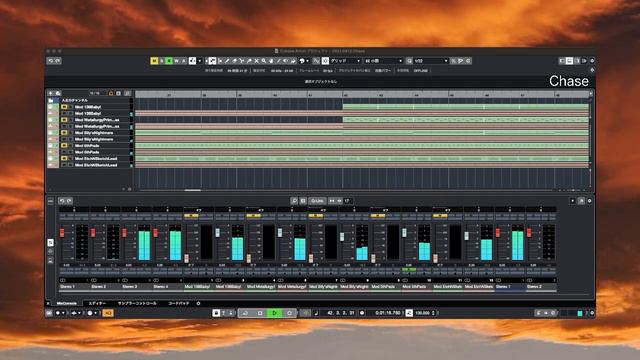This screenshot has height=360, width=640.
Task: Add a new track with plus button
Action: click(x=51, y=93)
